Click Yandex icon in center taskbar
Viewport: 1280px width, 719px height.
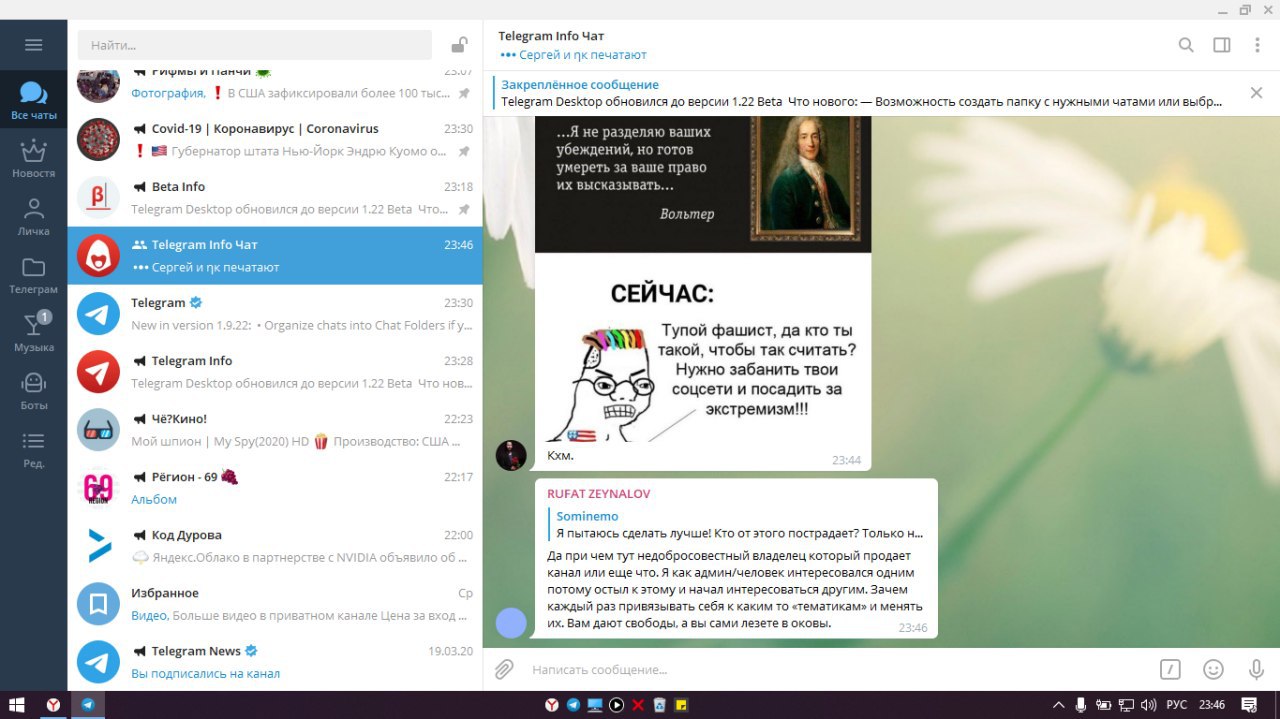pos(552,705)
